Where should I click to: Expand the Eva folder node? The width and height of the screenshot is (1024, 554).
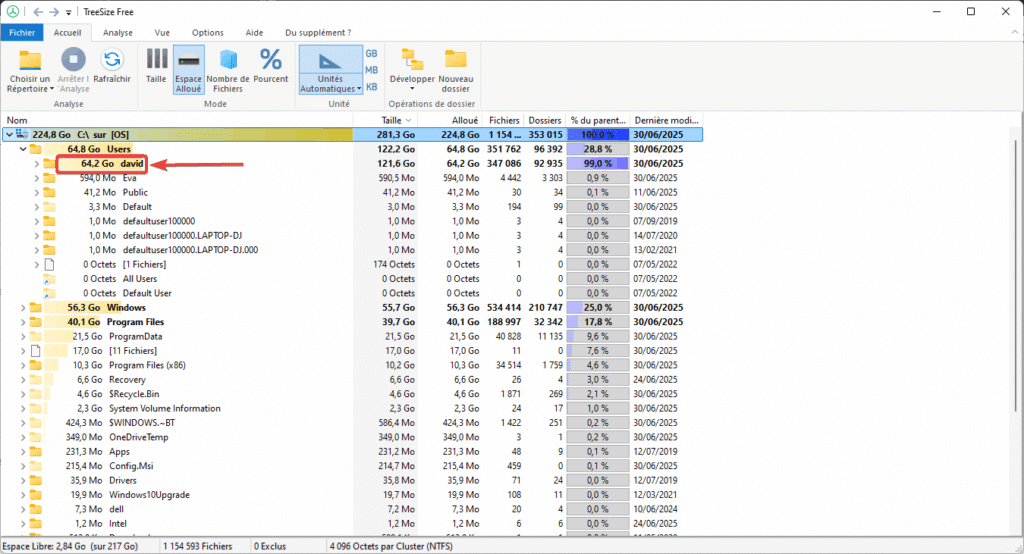pyautogui.click(x=37, y=178)
